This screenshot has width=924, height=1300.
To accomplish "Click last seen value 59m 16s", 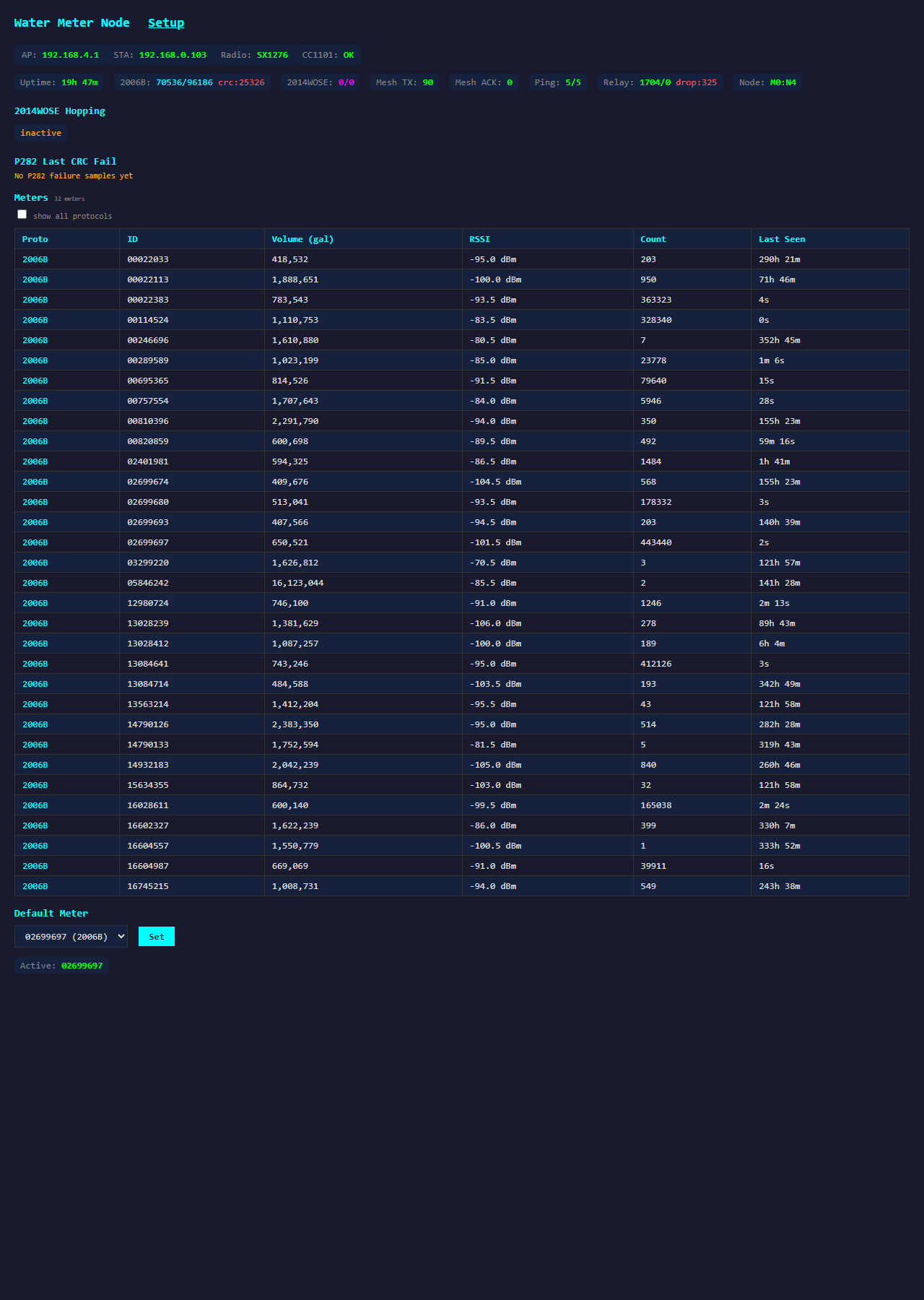I will (x=777, y=441).
